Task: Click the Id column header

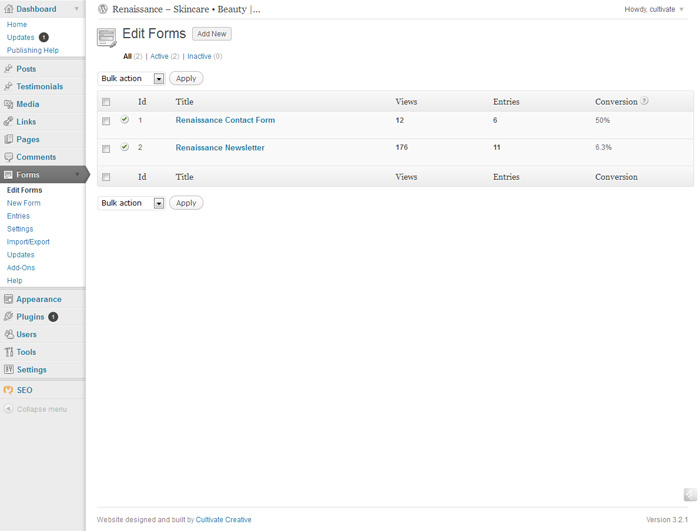Action: click(x=142, y=102)
